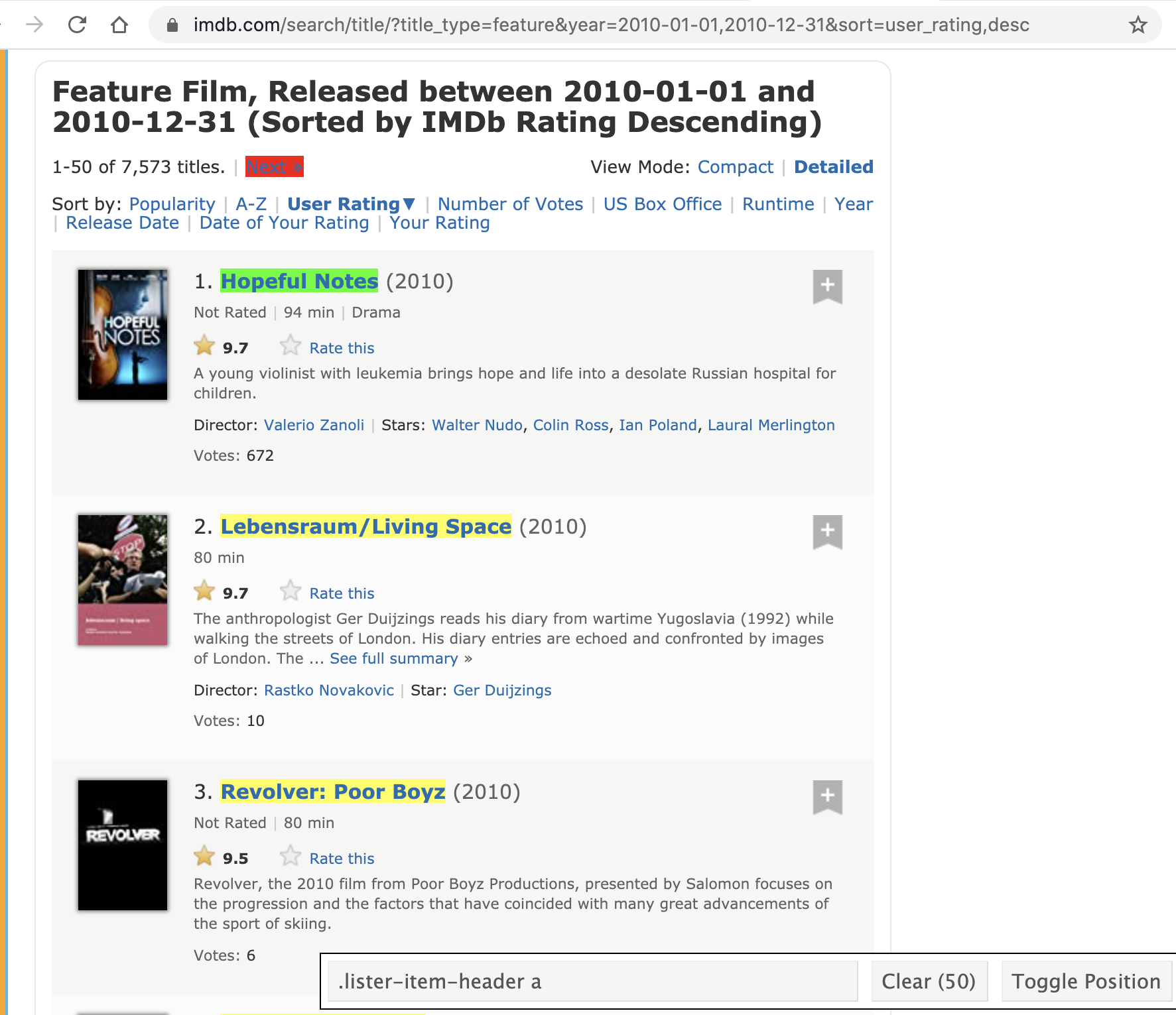Add Revolver: Poor Boyz to watchlist

point(827,797)
